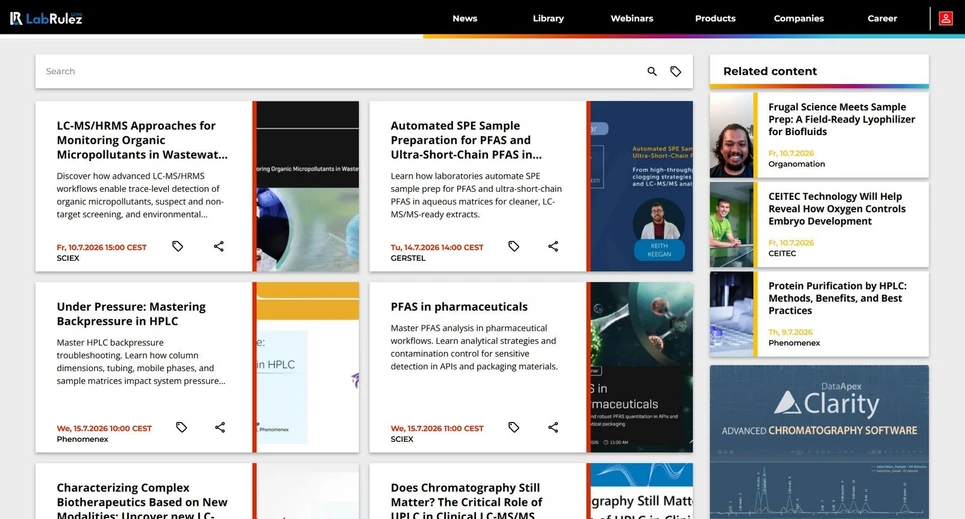The height and width of the screenshot is (519, 965).
Task: Click 'Tu, 14.7.2026 14:00 CEST' date text
Action: coord(437,247)
